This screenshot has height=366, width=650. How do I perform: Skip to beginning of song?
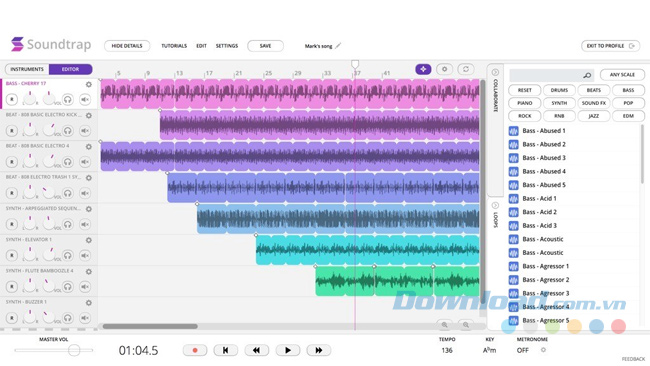pyautogui.click(x=226, y=350)
